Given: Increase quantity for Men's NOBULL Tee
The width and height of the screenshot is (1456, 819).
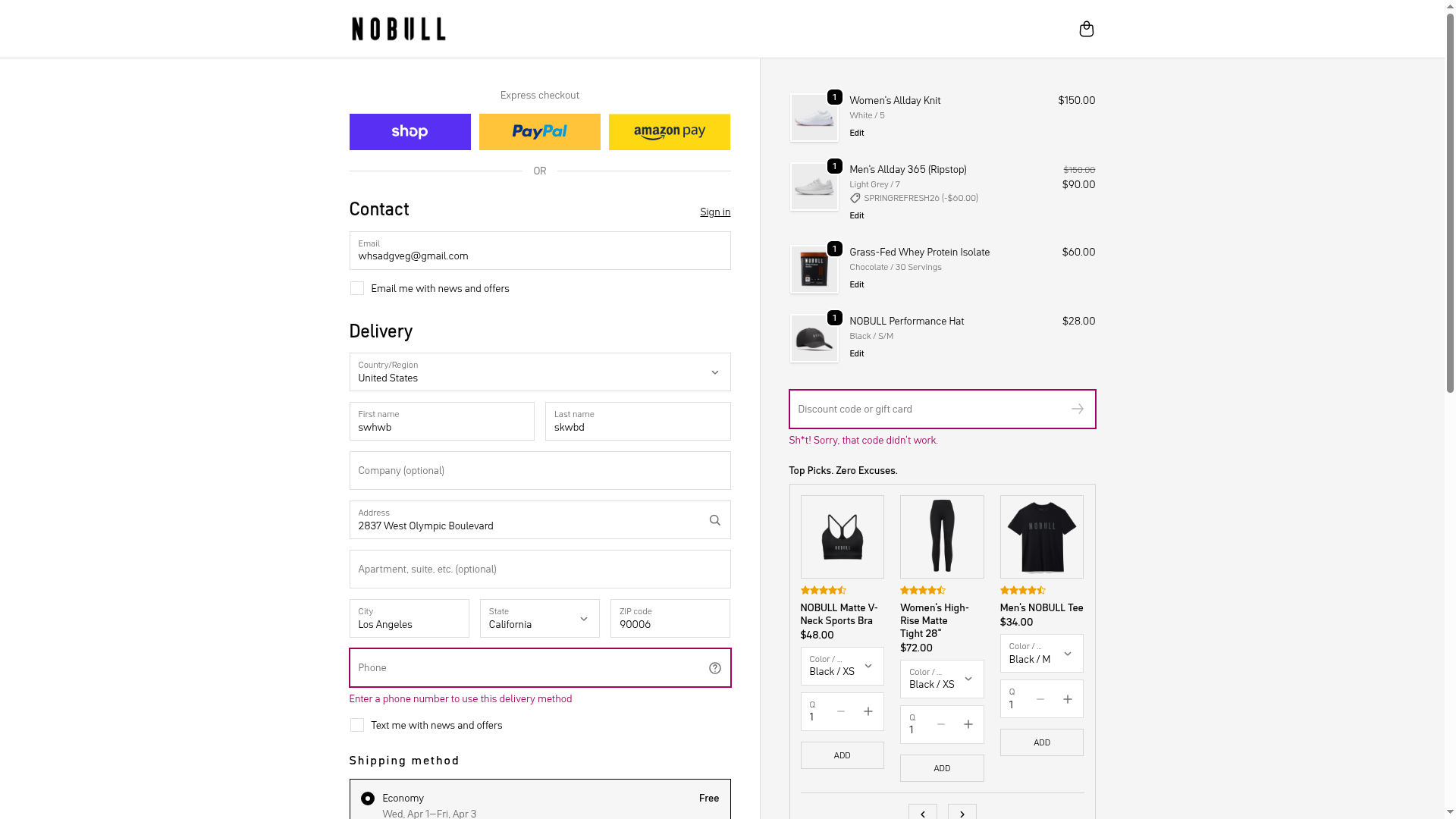Looking at the screenshot, I should point(1067,699).
